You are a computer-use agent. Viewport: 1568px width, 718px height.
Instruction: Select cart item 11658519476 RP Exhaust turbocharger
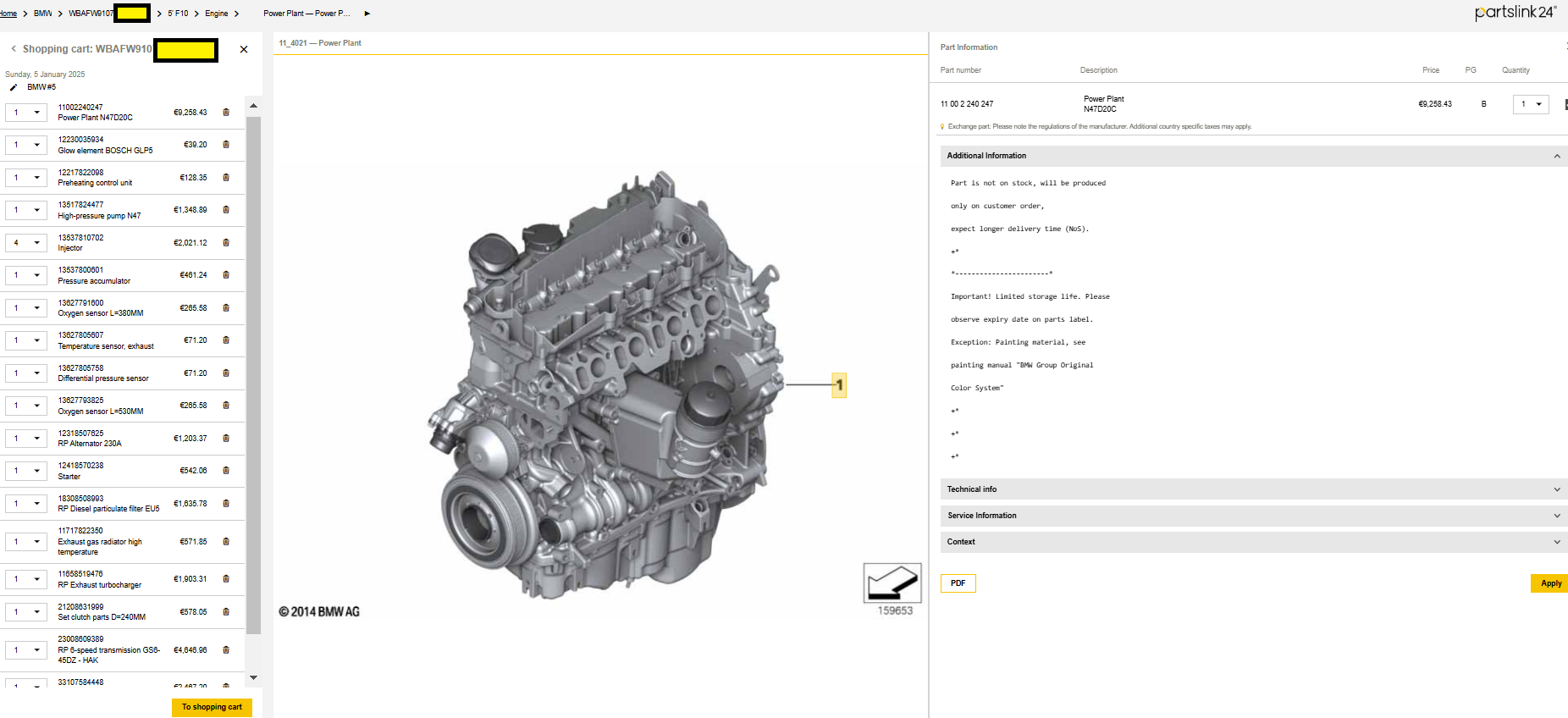(100, 579)
